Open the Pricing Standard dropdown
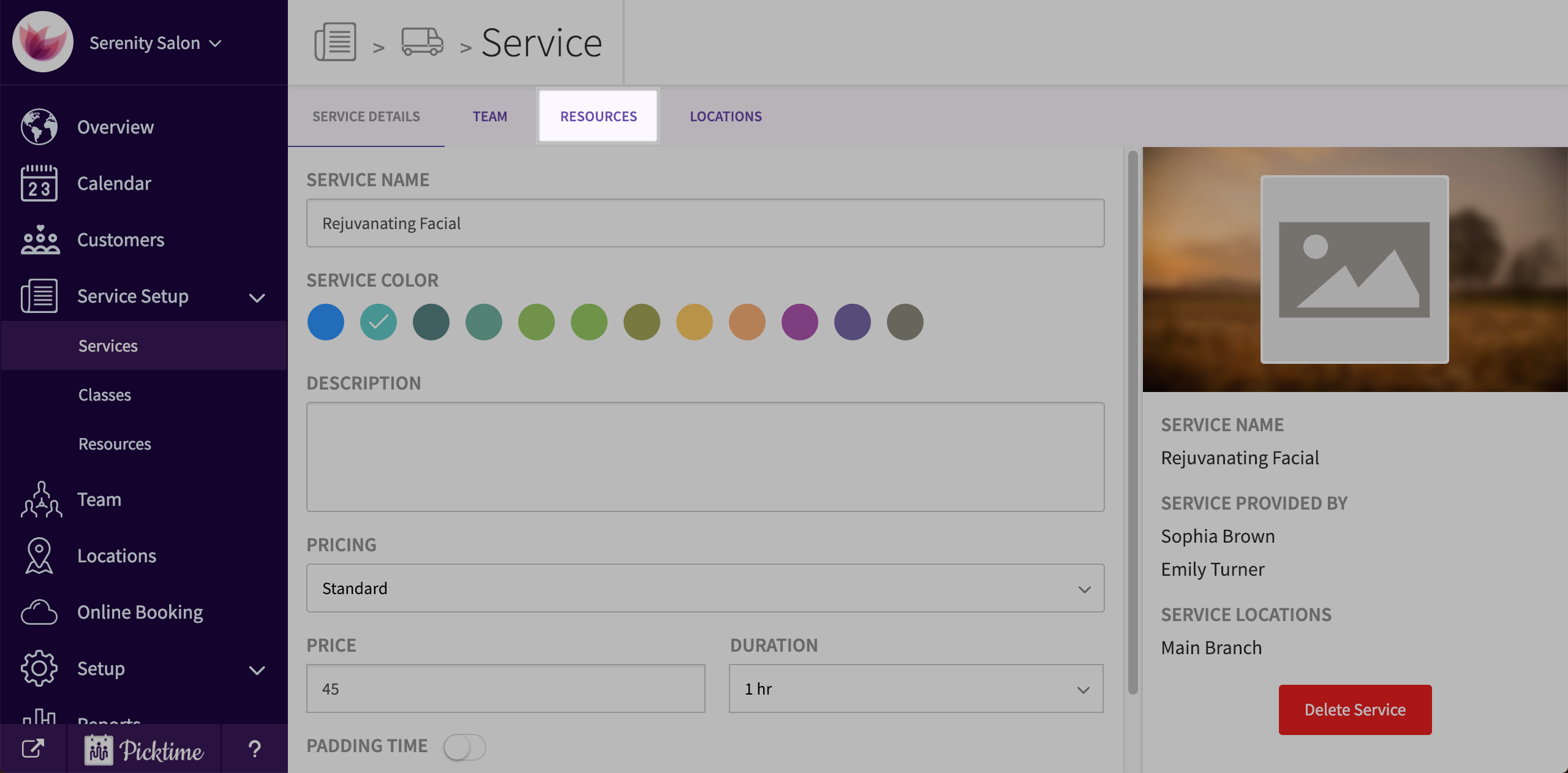The image size is (1568, 773). 705,588
